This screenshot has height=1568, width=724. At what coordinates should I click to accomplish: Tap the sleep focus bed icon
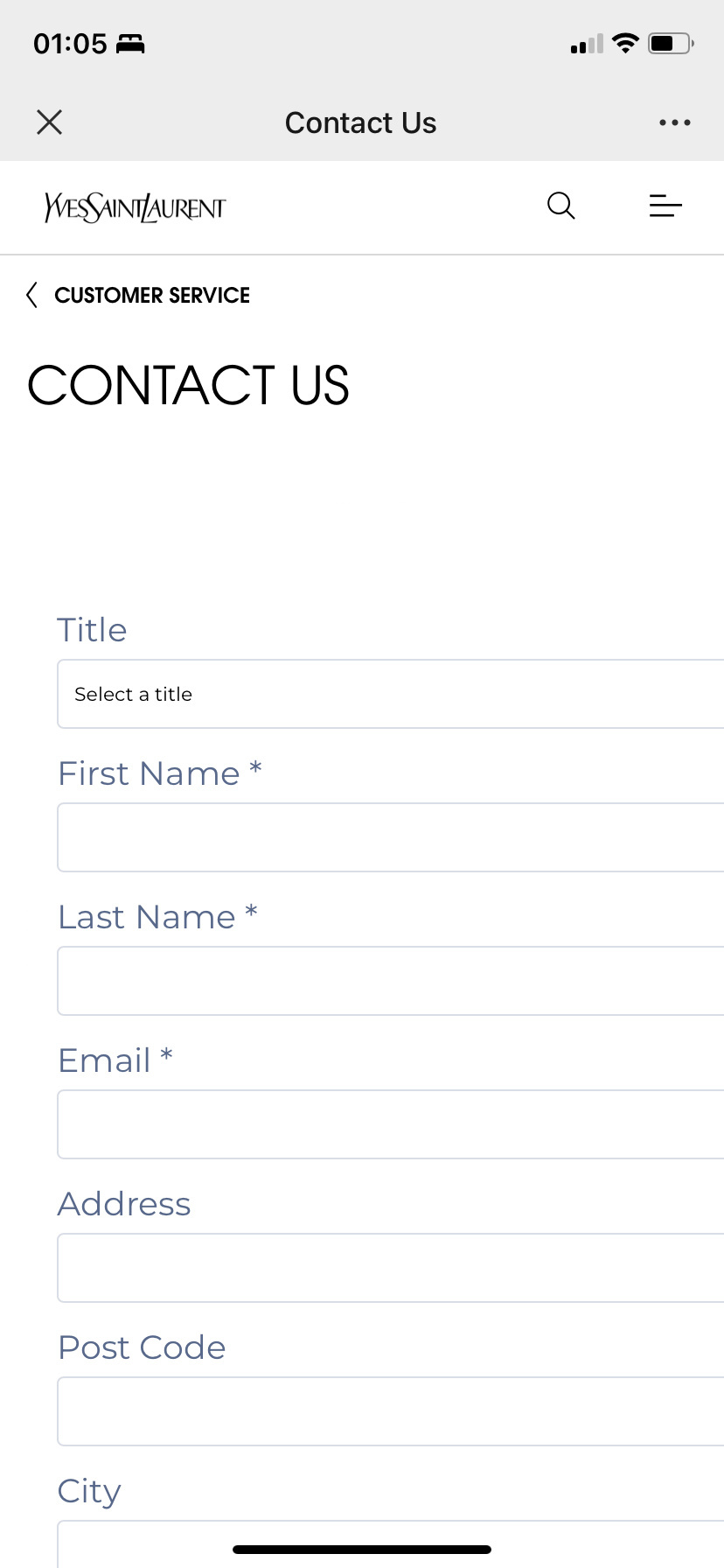(x=130, y=44)
